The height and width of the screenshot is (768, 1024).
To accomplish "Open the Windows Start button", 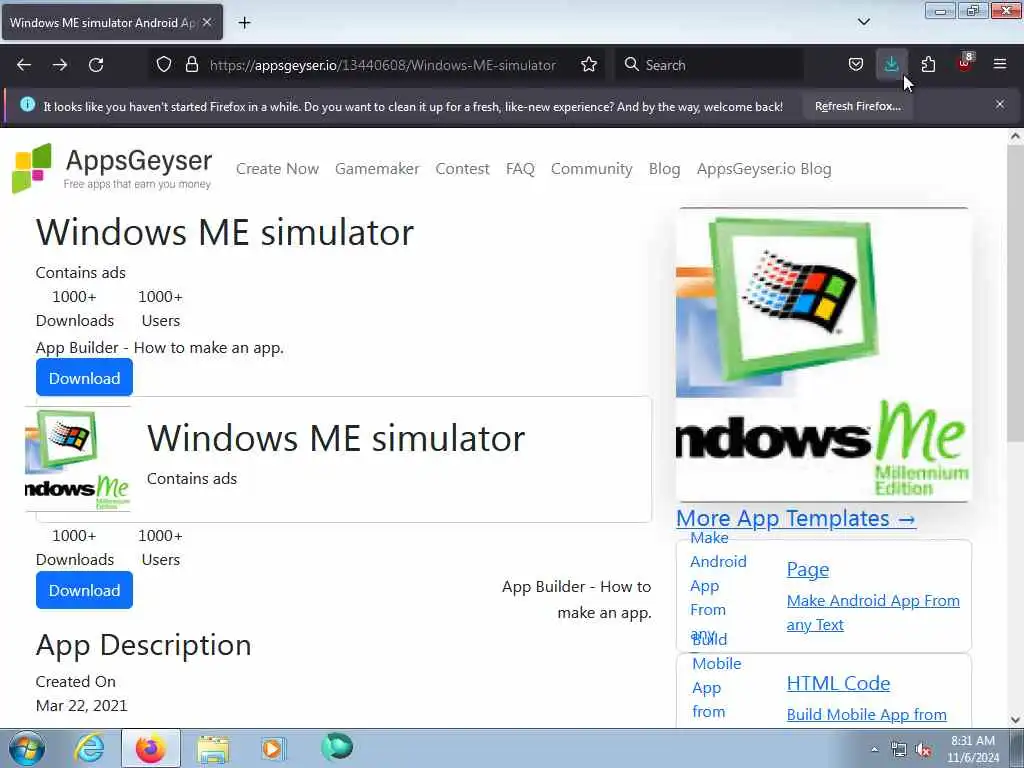I will (x=27, y=748).
